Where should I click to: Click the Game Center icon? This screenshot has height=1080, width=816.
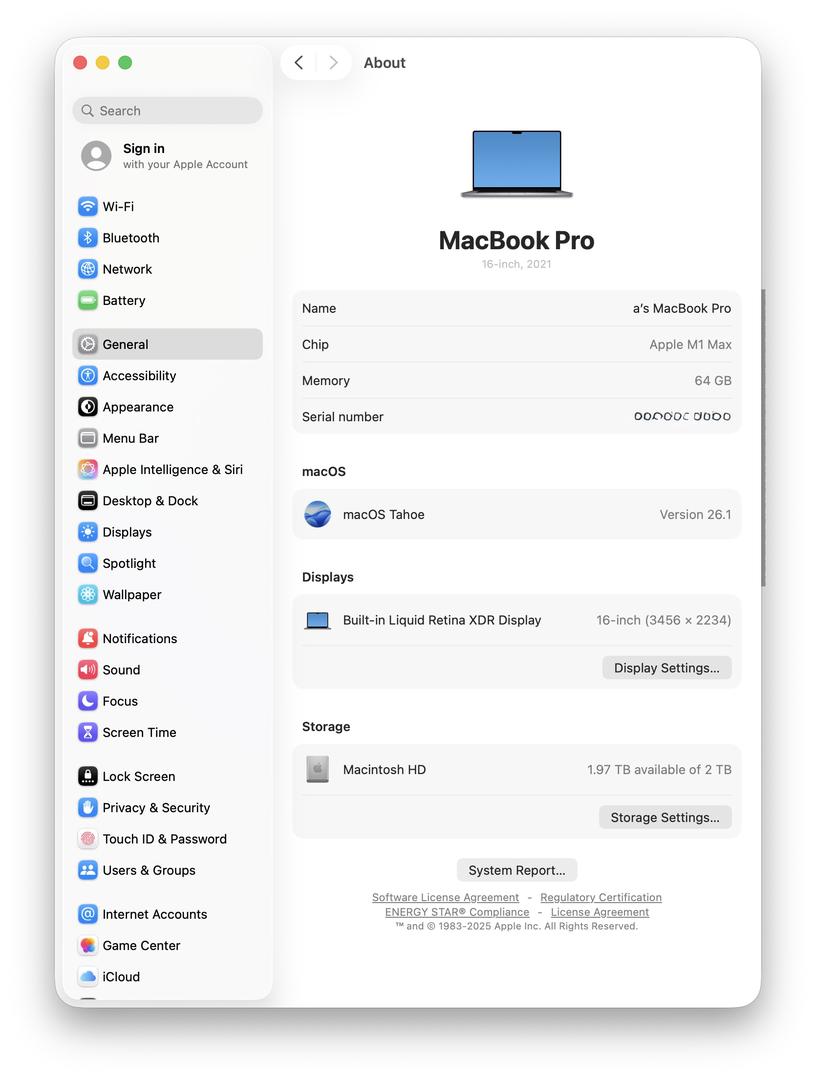[x=88, y=946]
